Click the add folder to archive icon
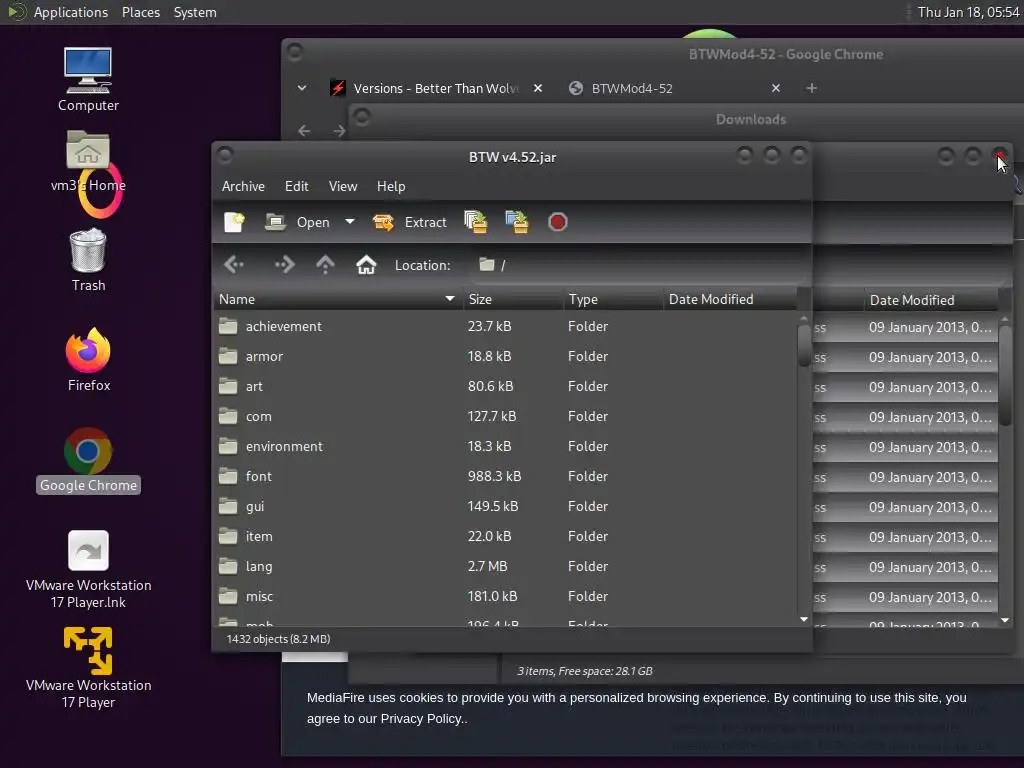This screenshot has width=1024, height=768. tap(517, 222)
